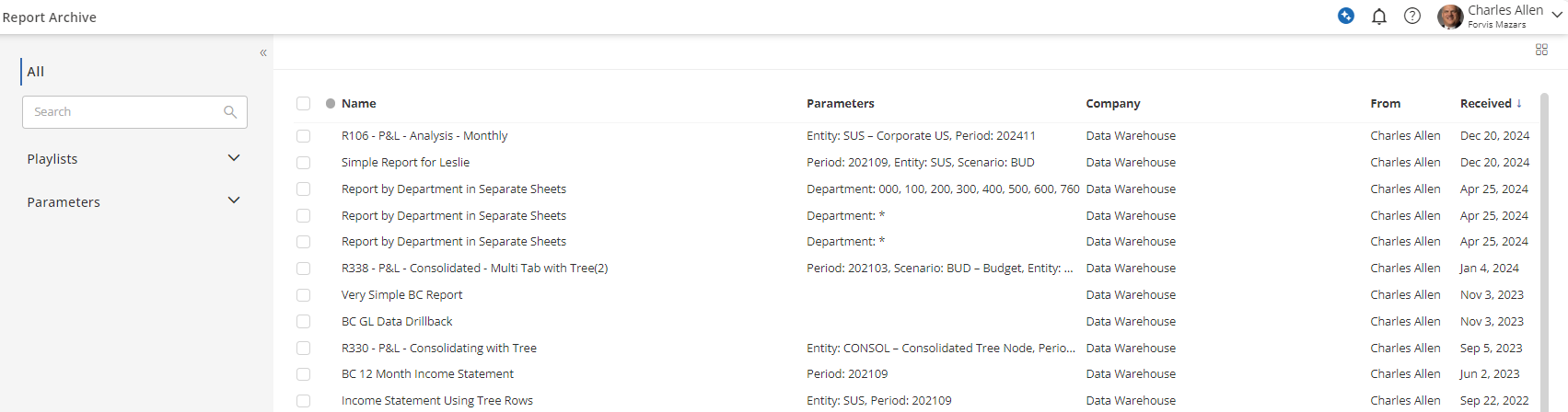Tick the select-all header checkbox
1568x412 pixels.
coord(303,104)
